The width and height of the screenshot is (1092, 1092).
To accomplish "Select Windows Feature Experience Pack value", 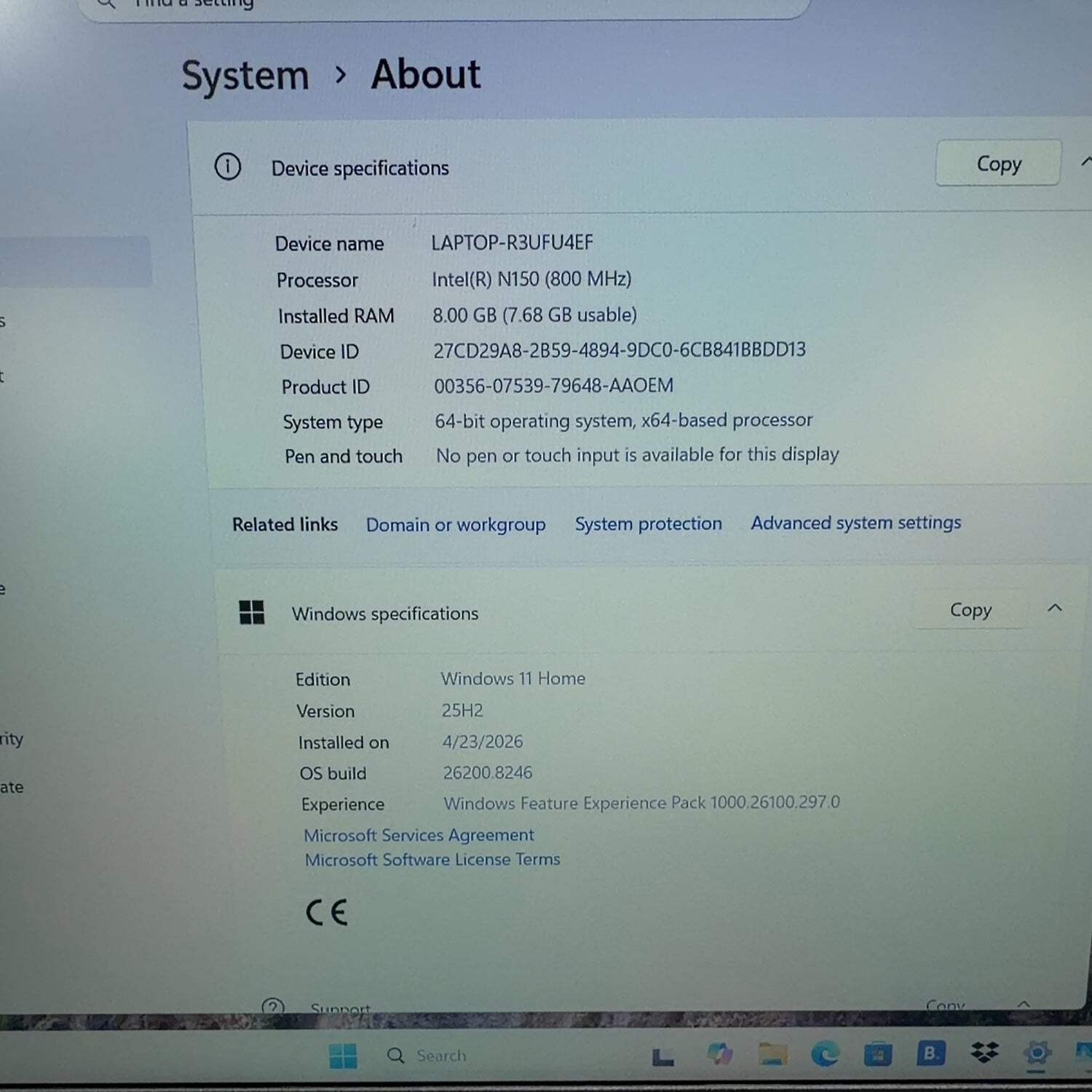I will (641, 803).
